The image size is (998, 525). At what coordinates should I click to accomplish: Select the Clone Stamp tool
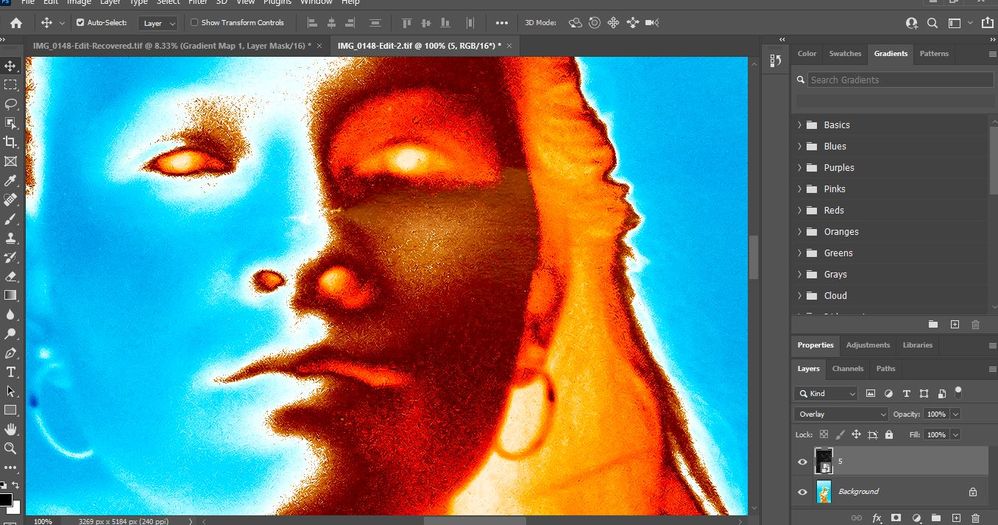click(x=10, y=238)
